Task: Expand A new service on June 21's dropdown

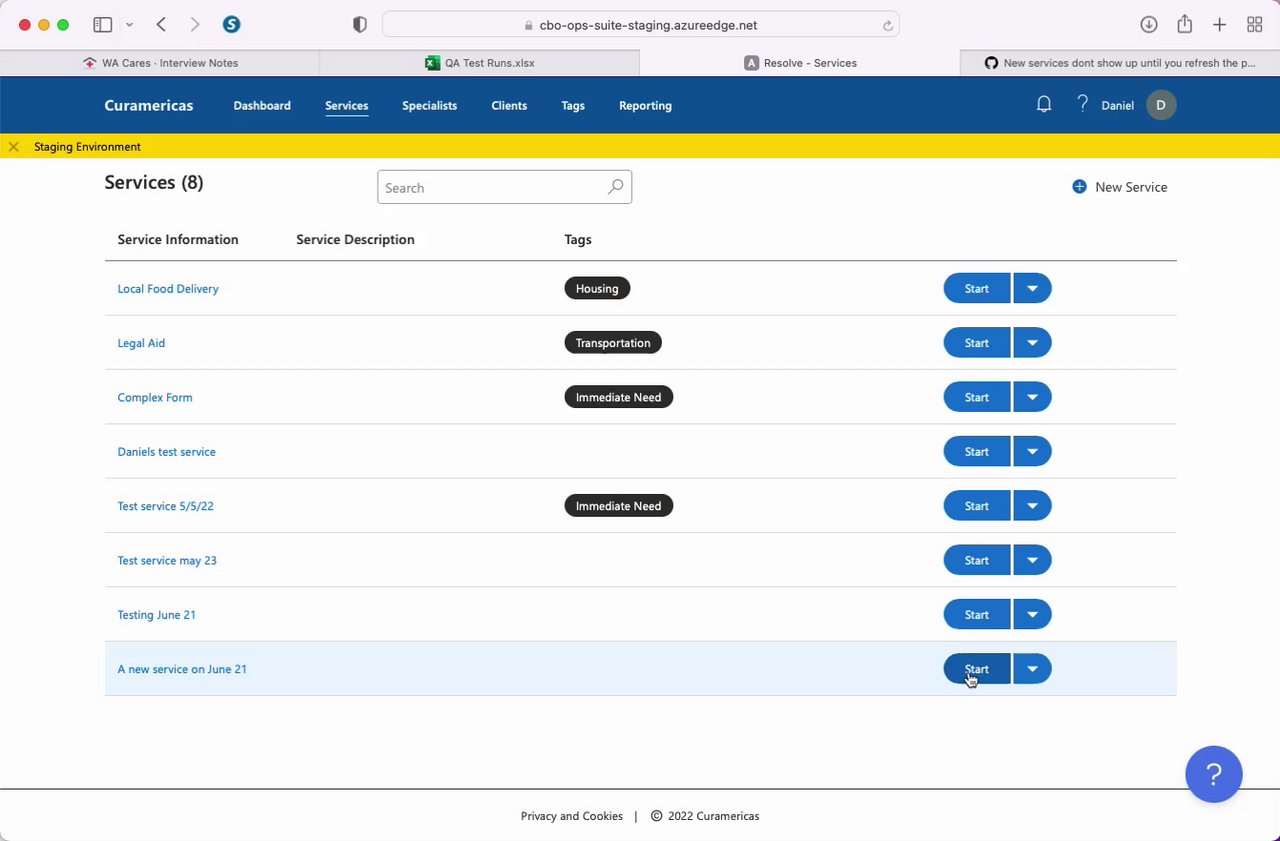Action: (1032, 669)
